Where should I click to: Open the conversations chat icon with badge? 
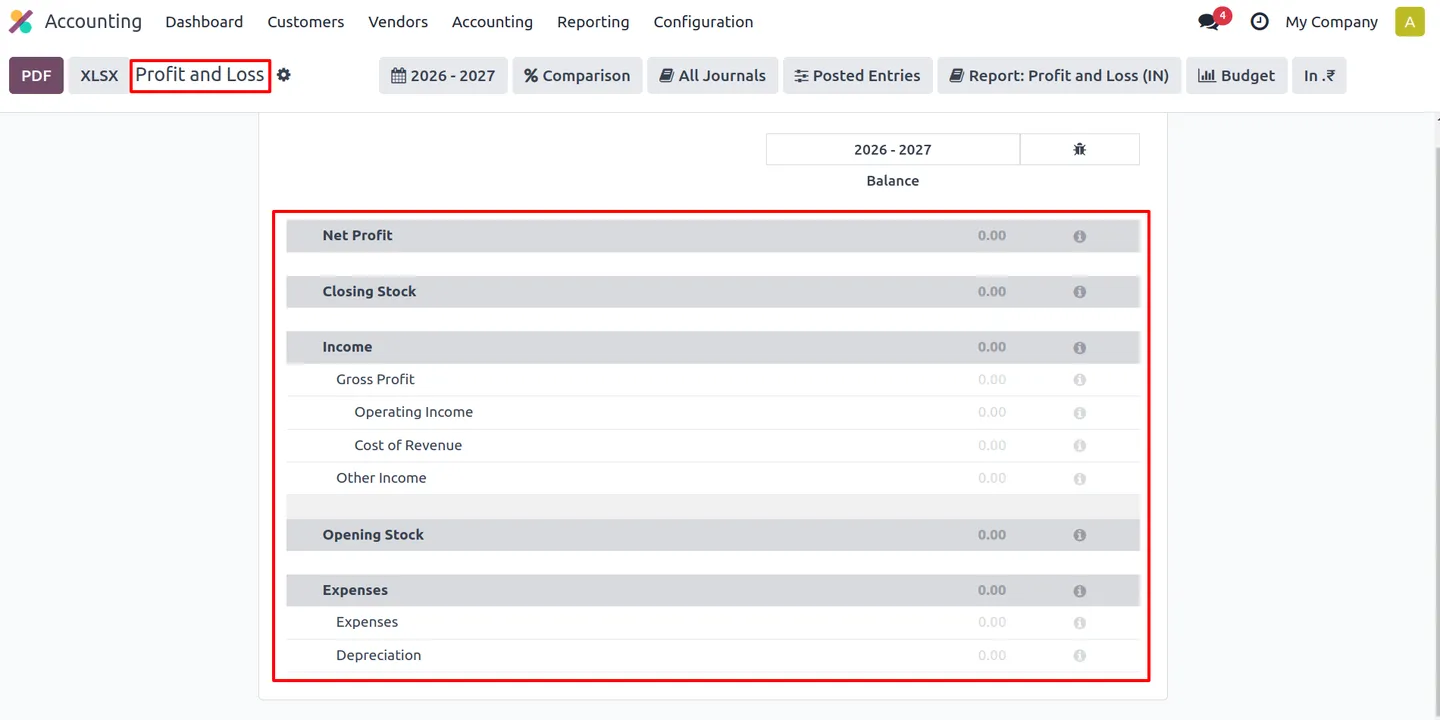(1212, 20)
